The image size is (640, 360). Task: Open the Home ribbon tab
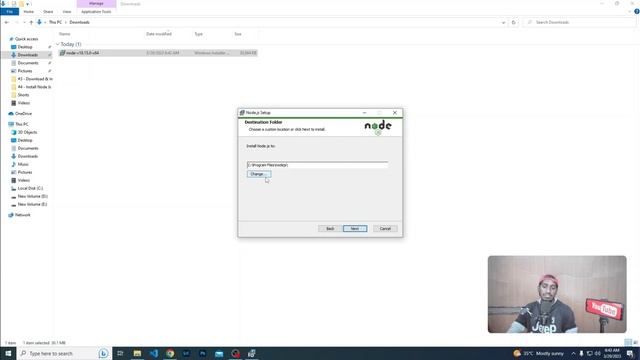coord(29,12)
